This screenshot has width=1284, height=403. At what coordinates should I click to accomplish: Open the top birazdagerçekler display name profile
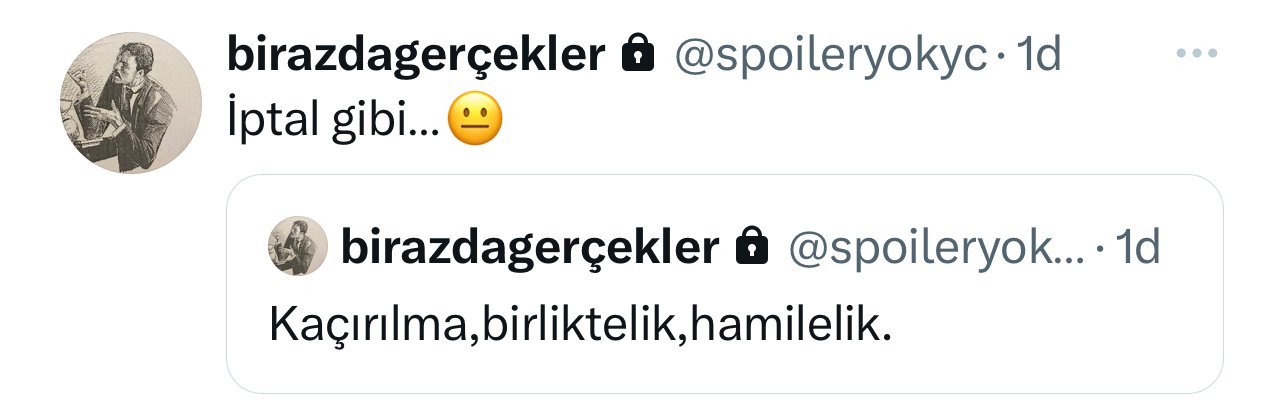[417, 56]
